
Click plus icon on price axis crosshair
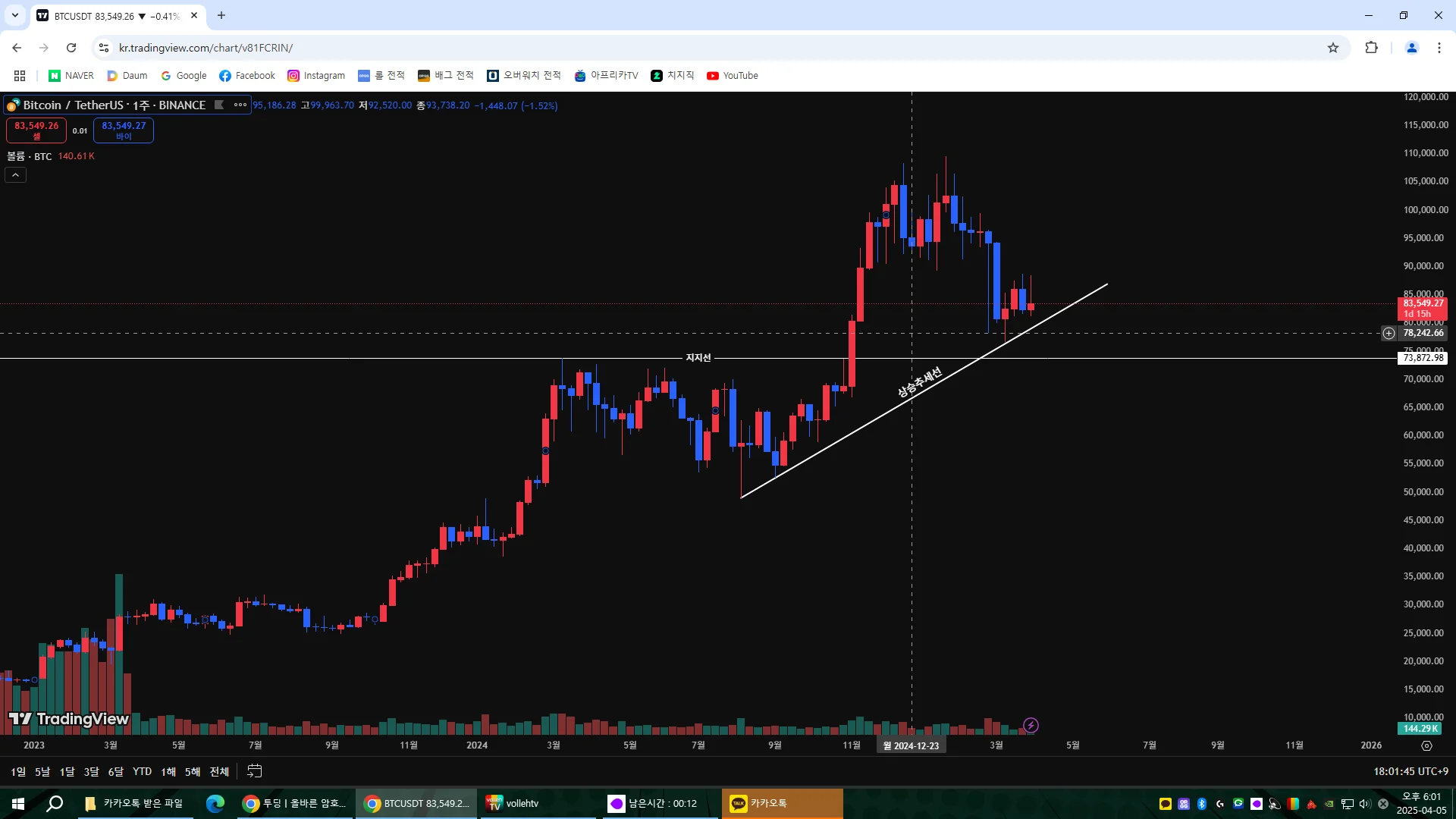pos(1389,333)
